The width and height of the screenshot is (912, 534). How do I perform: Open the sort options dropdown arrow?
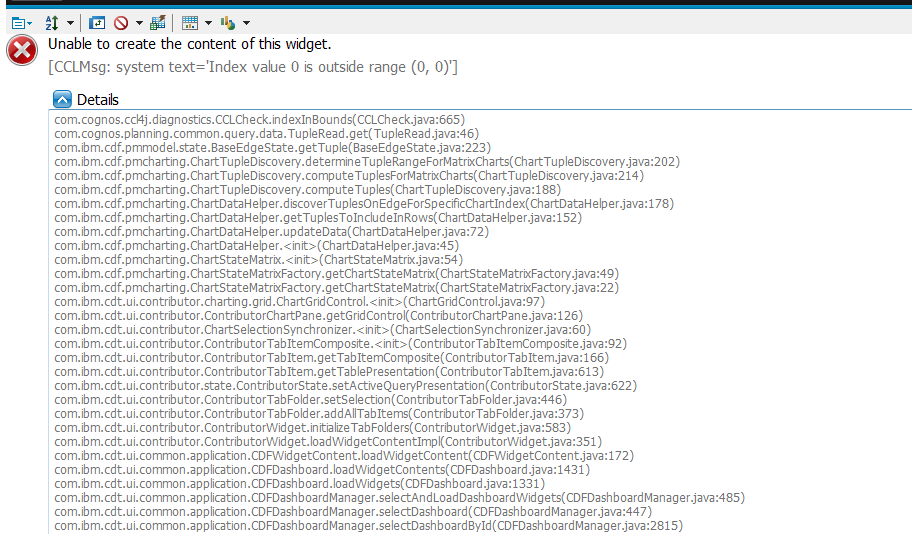(x=70, y=23)
